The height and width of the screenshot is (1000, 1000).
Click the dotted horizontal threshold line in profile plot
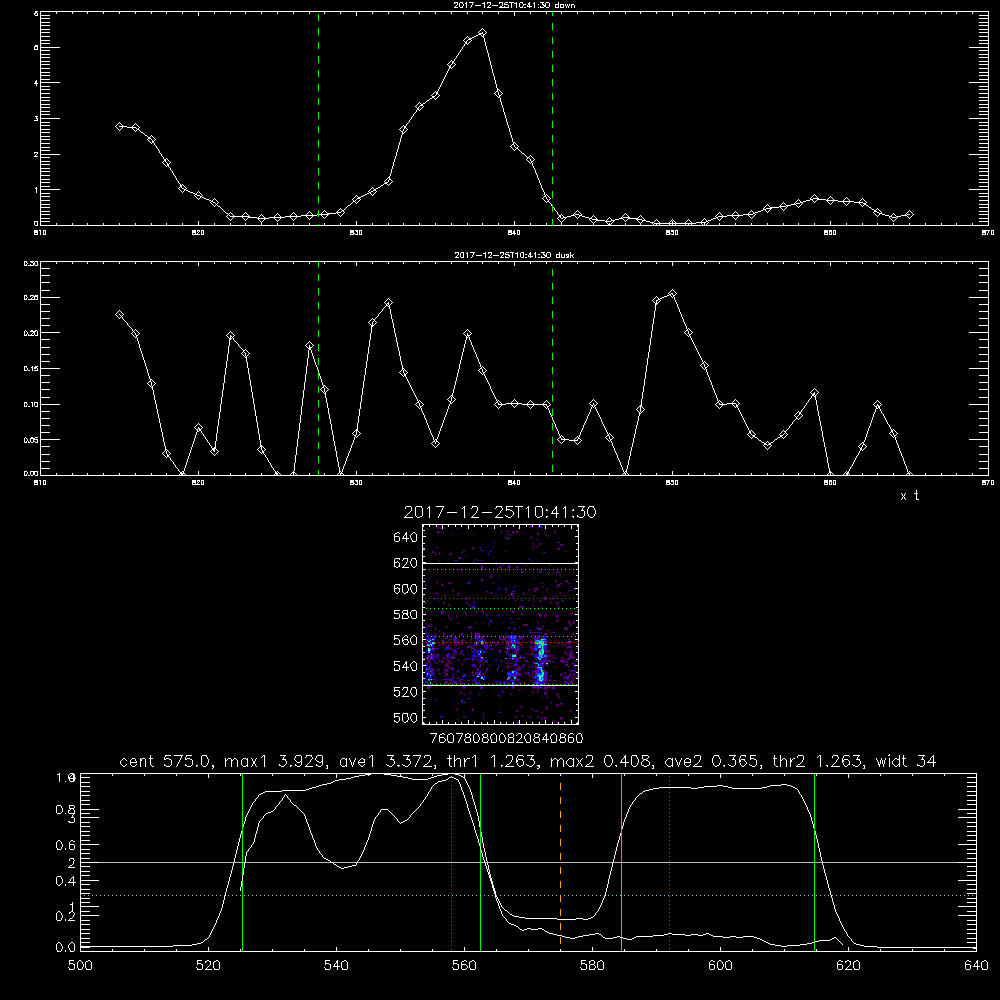[x=527, y=895]
